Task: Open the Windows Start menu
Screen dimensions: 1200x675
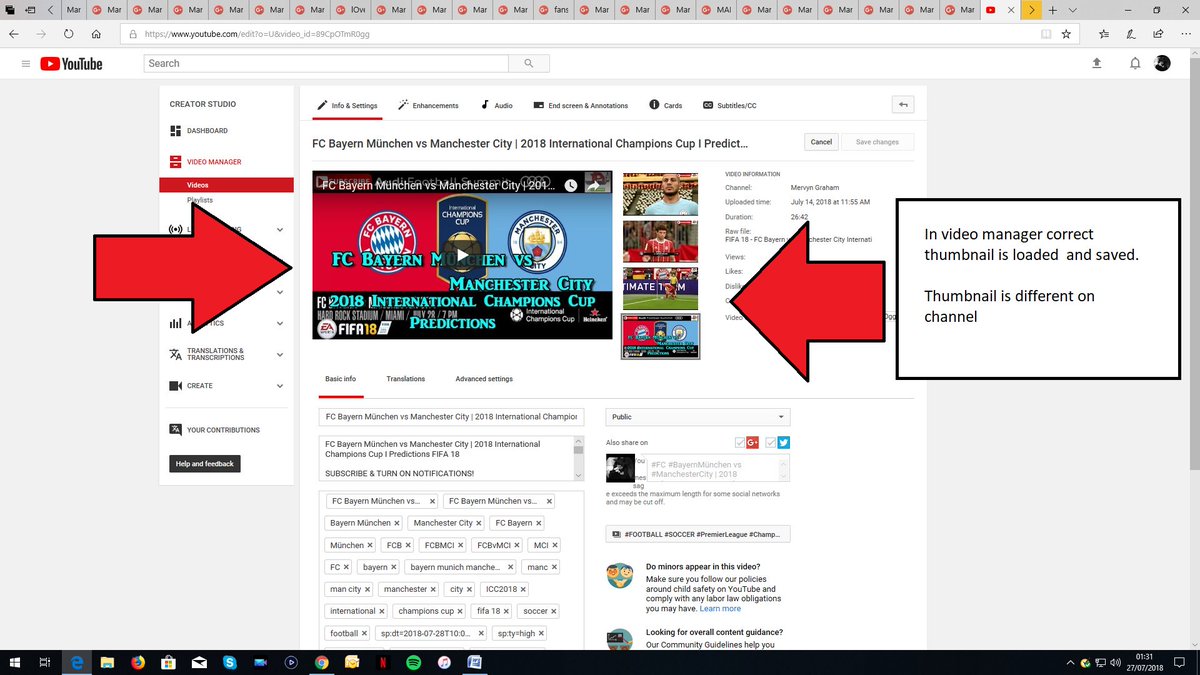Action: point(15,662)
